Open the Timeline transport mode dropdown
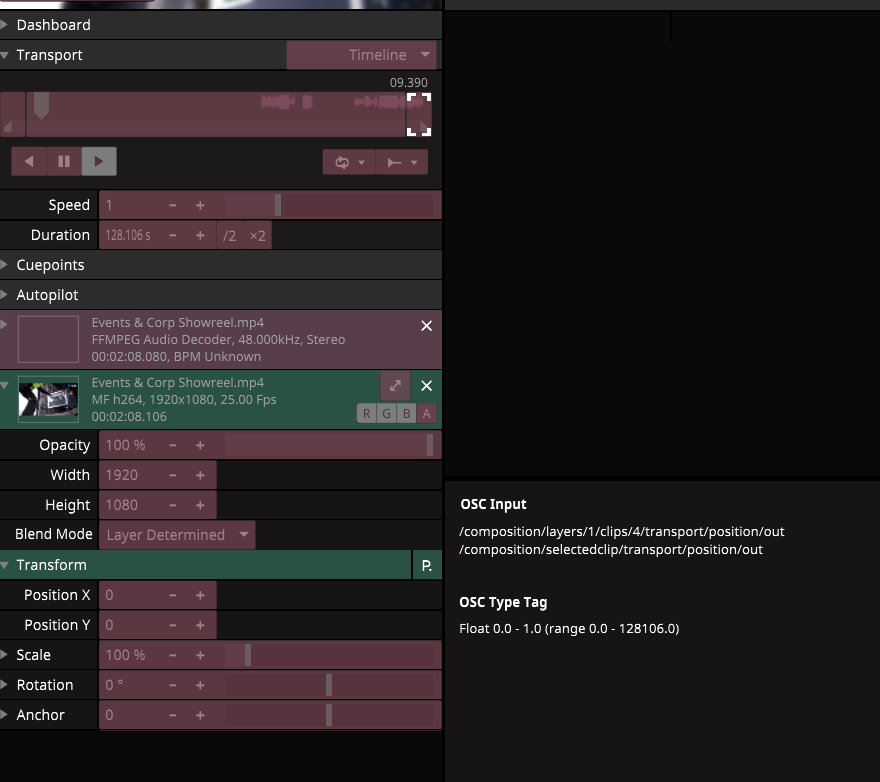Screen dimensions: 880x782 tap(362, 55)
